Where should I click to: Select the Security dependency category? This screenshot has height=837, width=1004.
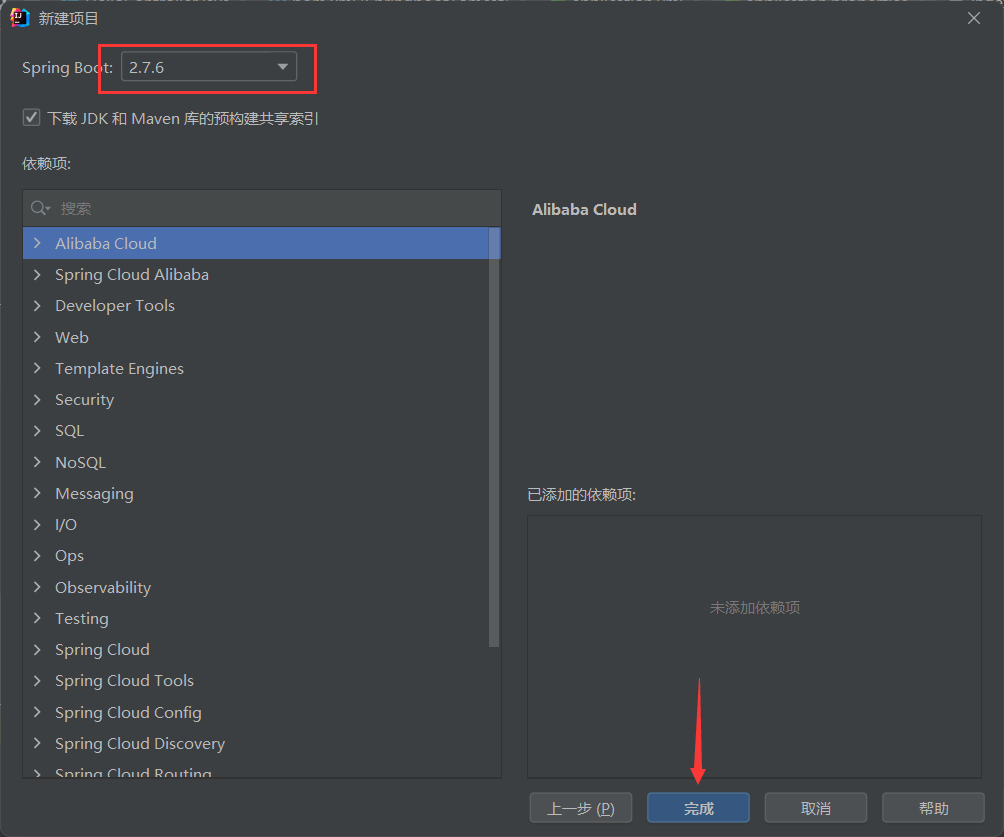[x=256, y=400]
